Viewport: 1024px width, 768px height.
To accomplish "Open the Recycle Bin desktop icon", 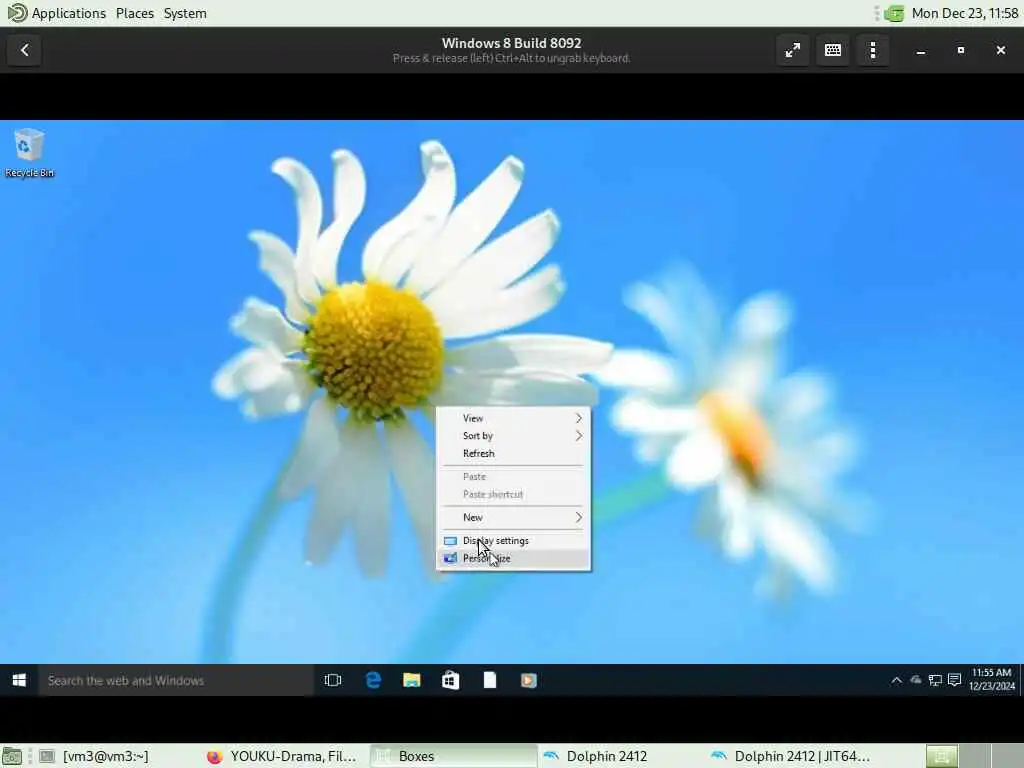I will coord(29,153).
